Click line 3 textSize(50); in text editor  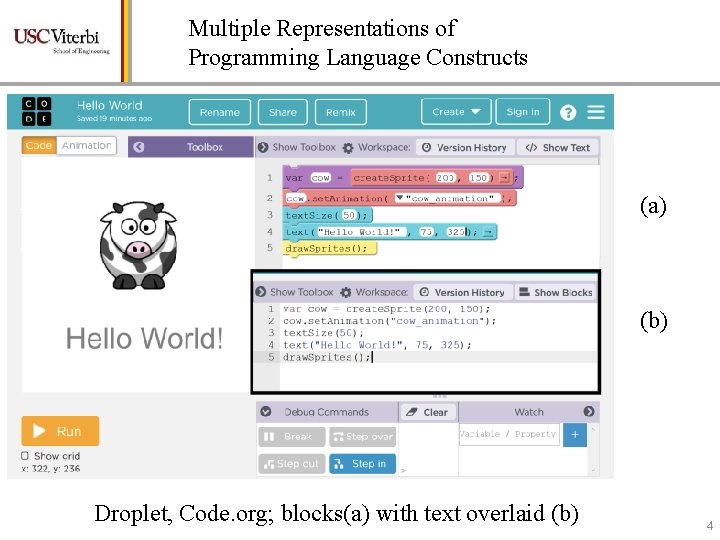[323, 333]
